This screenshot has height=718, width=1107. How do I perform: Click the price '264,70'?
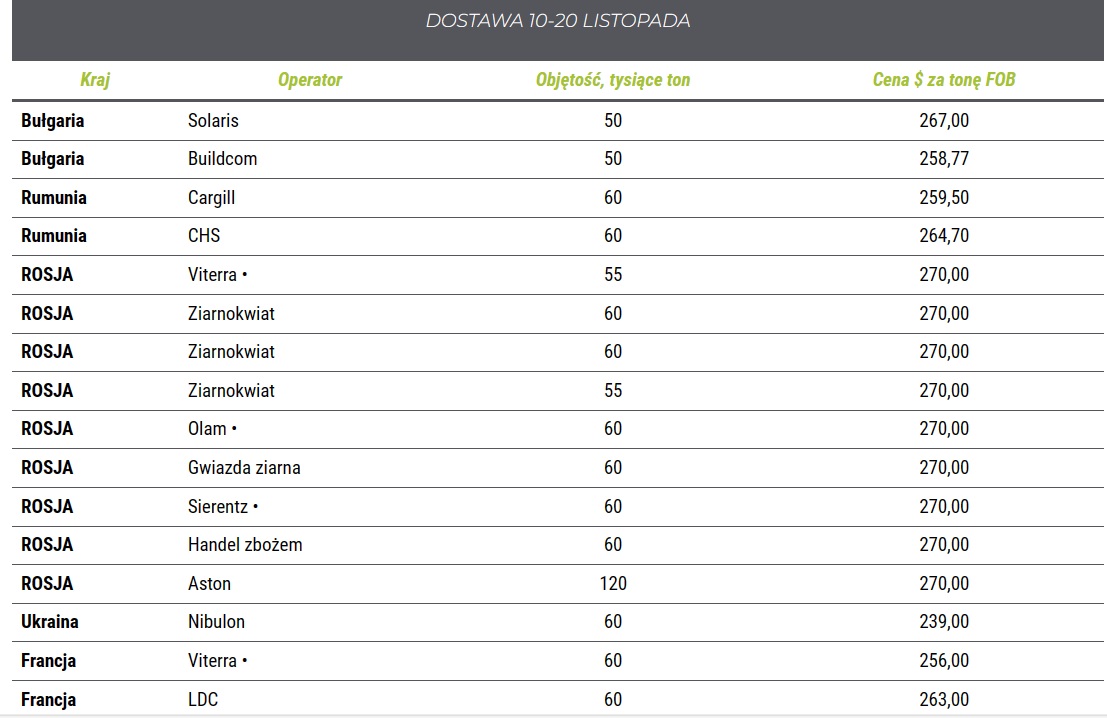point(944,236)
